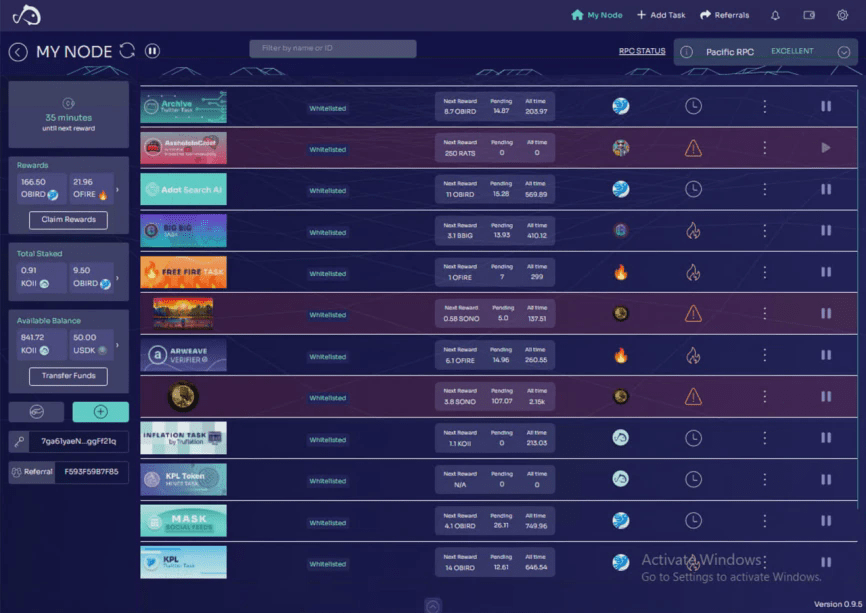The image size is (866, 613).
Task: Open the Settings gear icon
Action: (x=843, y=14)
